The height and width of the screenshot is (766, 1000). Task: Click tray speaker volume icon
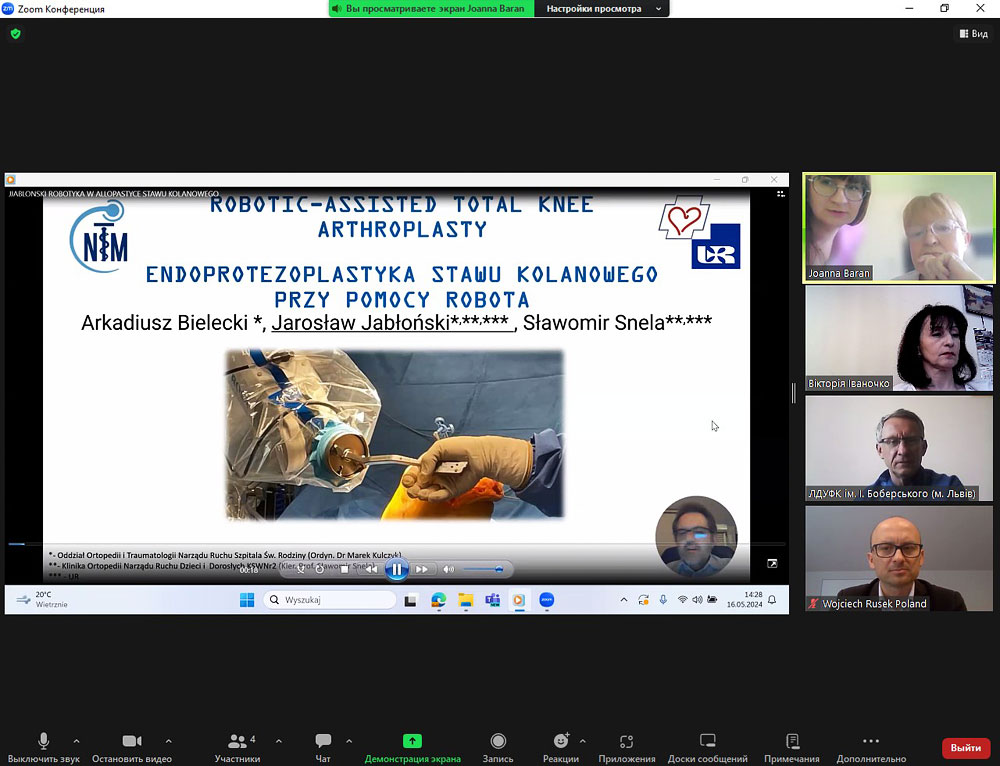[697, 600]
